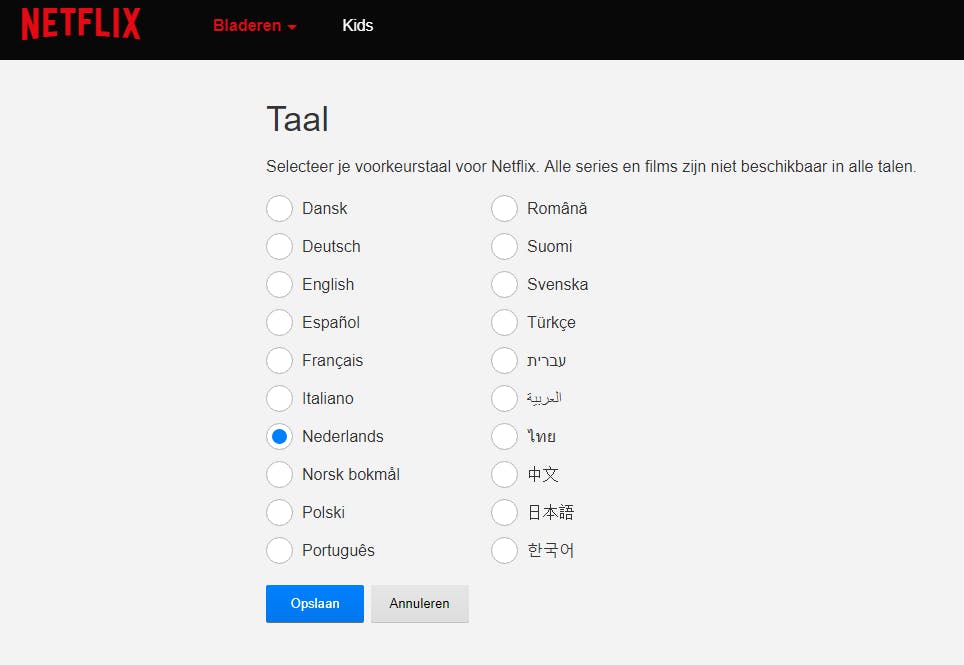Pick Español as preferred language
Screen dimensions: 964x665
279,323
